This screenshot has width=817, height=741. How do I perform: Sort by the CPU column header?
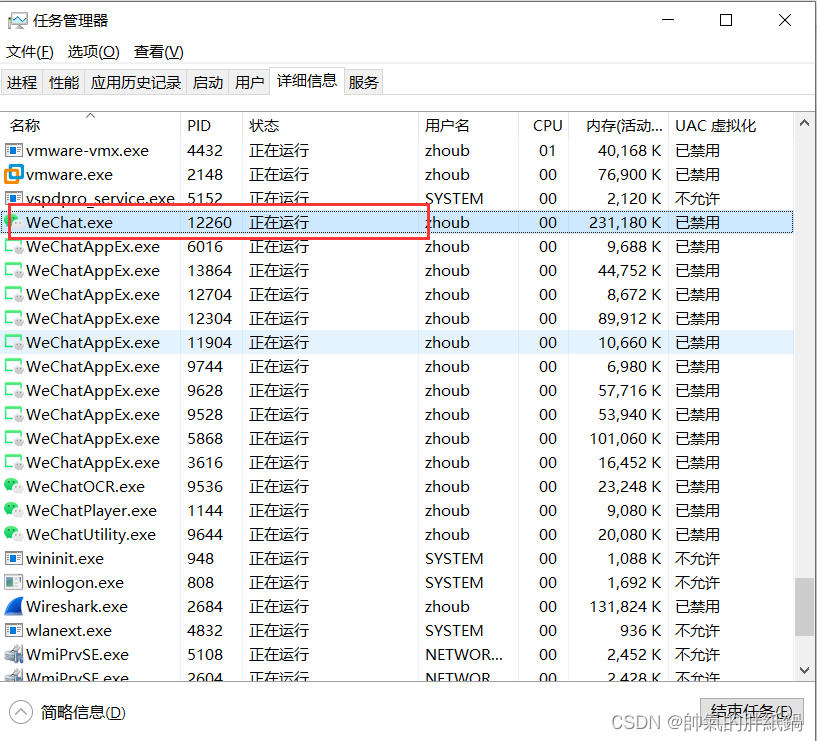click(x=543, y=125)
